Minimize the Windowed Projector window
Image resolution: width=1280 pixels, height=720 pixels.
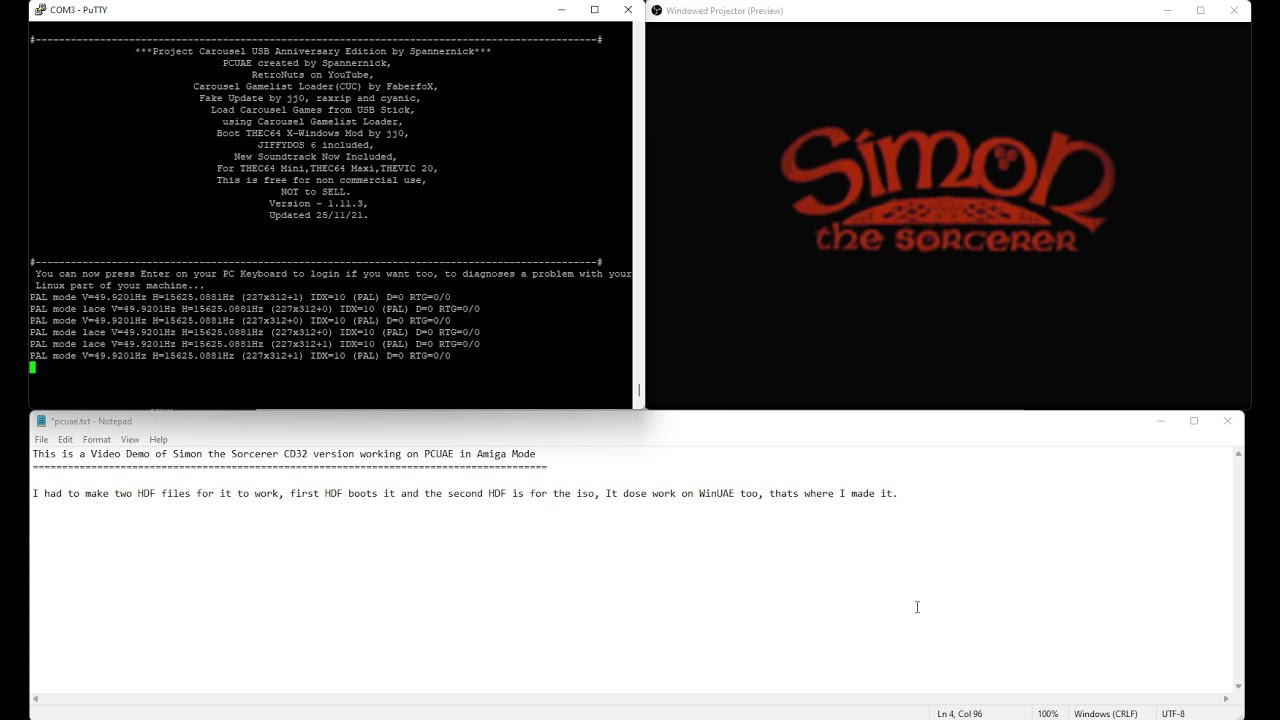(1167, 11)
